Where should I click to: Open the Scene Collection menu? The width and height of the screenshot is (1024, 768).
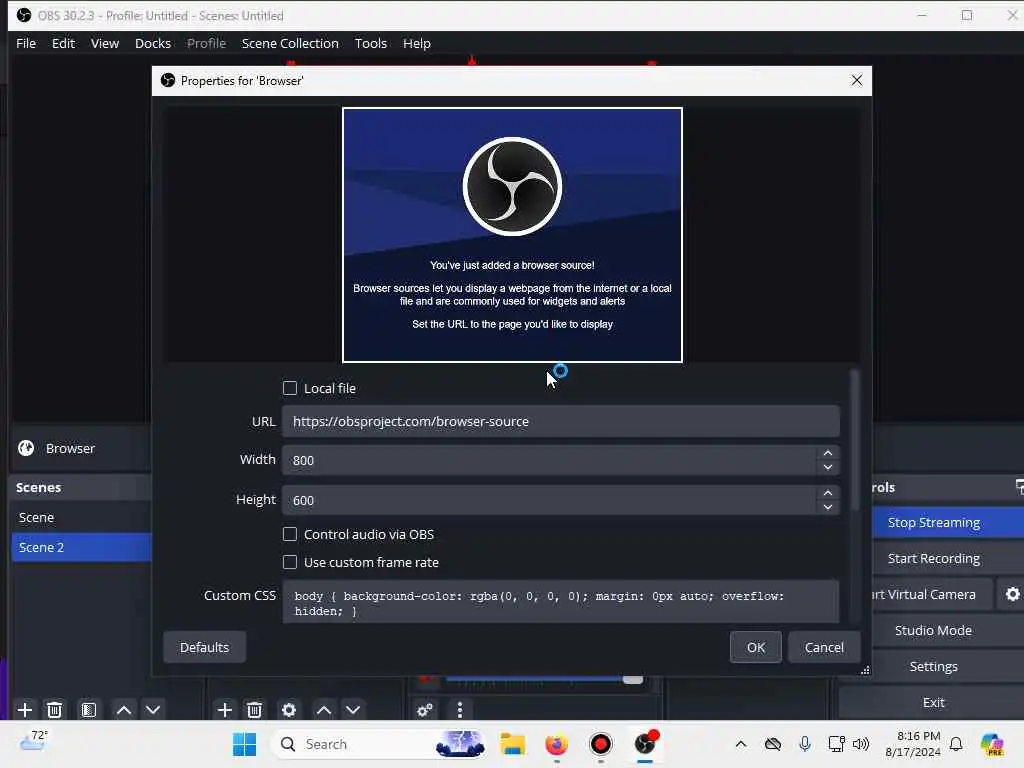[x=290, y=43]
